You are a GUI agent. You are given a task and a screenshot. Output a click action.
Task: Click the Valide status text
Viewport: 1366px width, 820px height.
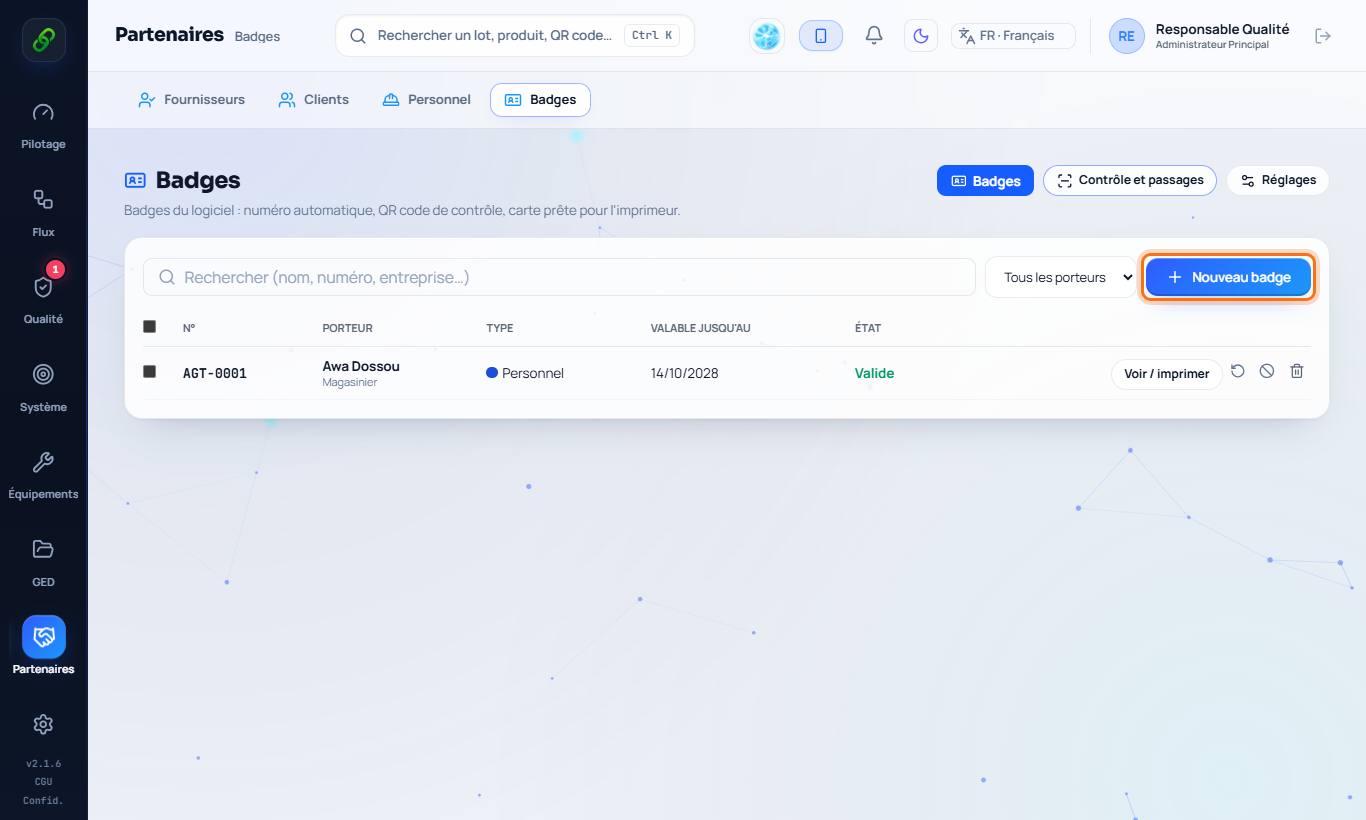click(x=874, y=373)
